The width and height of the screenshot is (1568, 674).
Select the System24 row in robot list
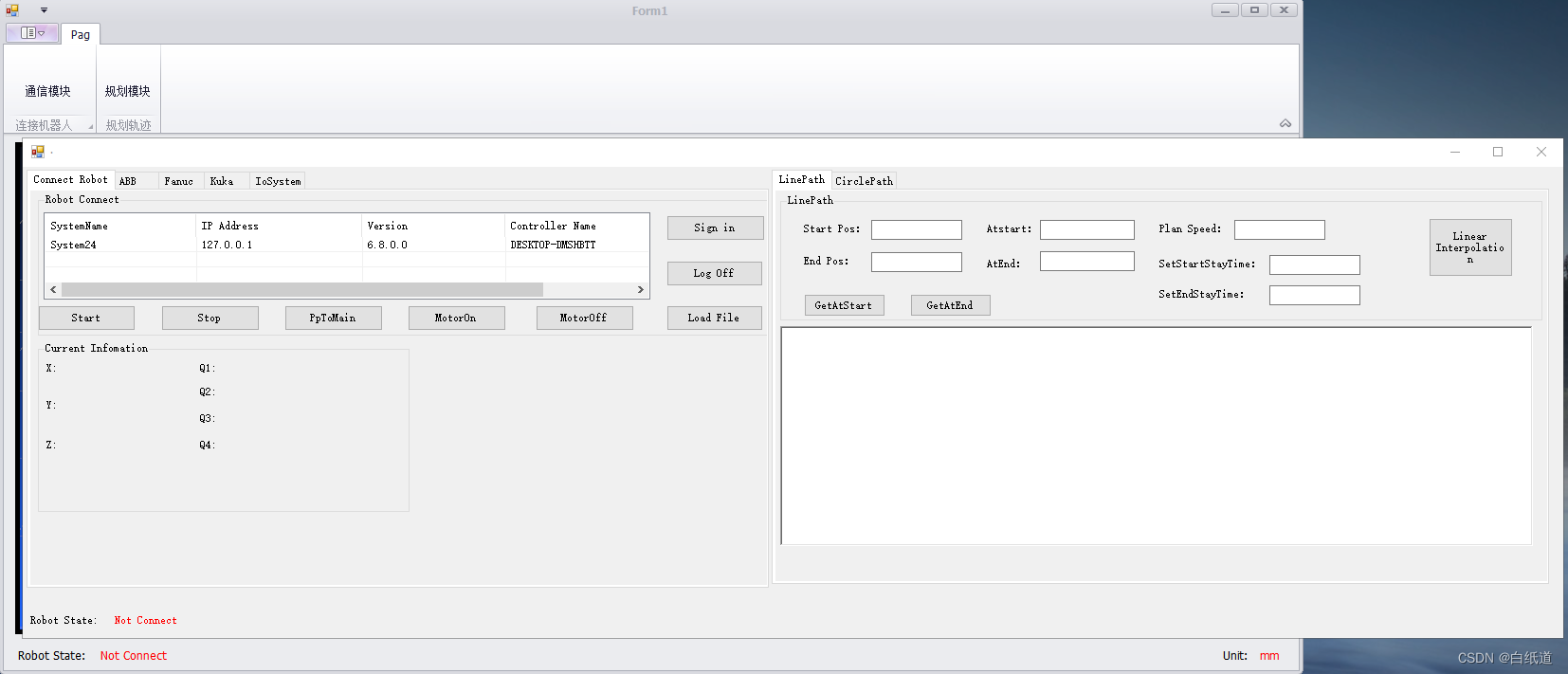pos(347,245)
